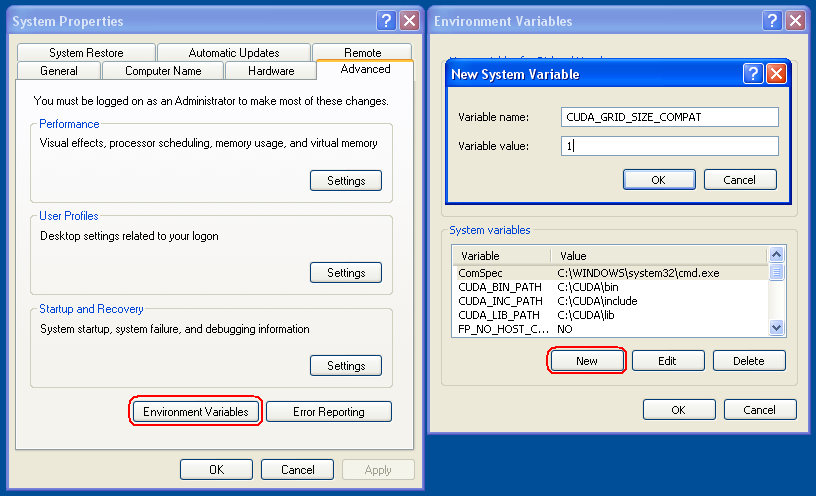Viewport: 816px width, 496px height.
Task: Click inside the Variable name field
Action: pos(669,117)
